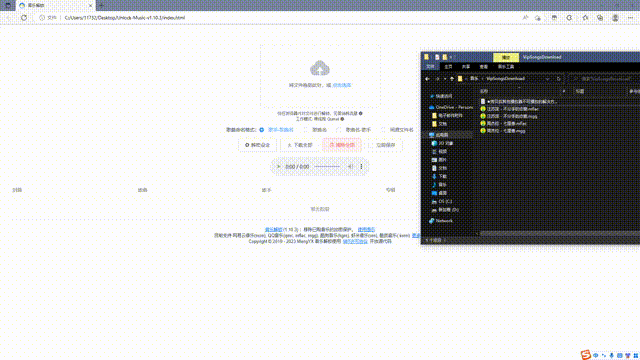Click the browser refresh icon
This screenshot has width=640, height=360.
click(24, 18)
